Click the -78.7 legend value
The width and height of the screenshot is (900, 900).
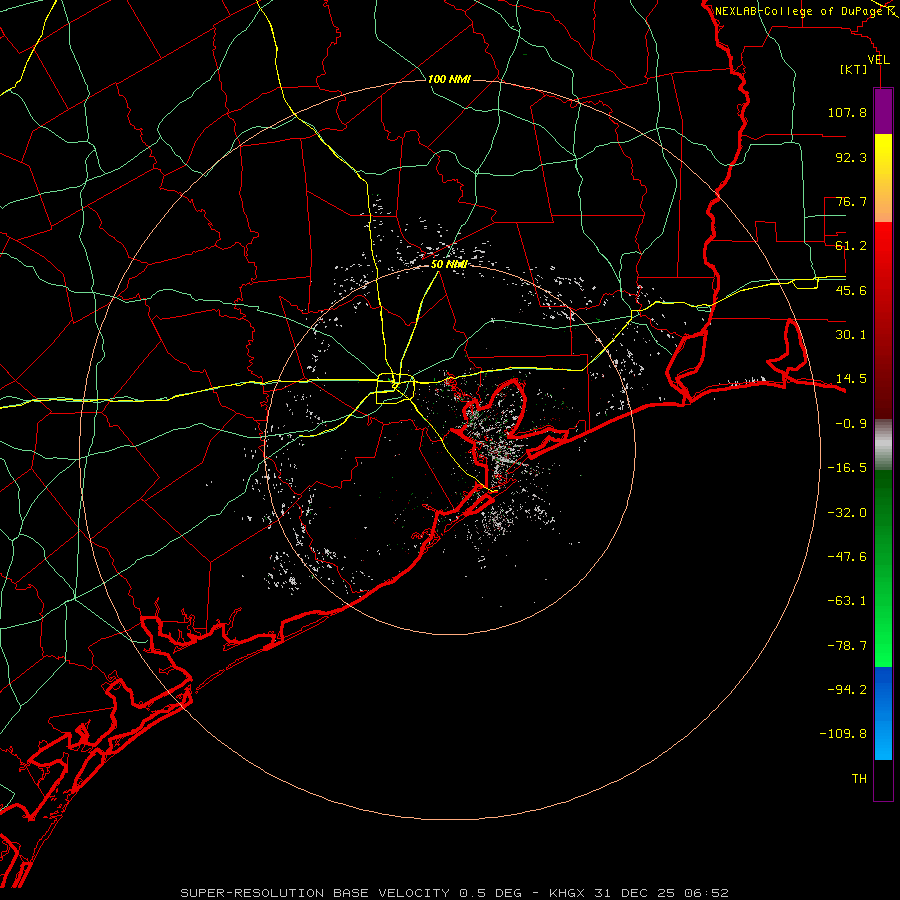click(x=847, y=646)
